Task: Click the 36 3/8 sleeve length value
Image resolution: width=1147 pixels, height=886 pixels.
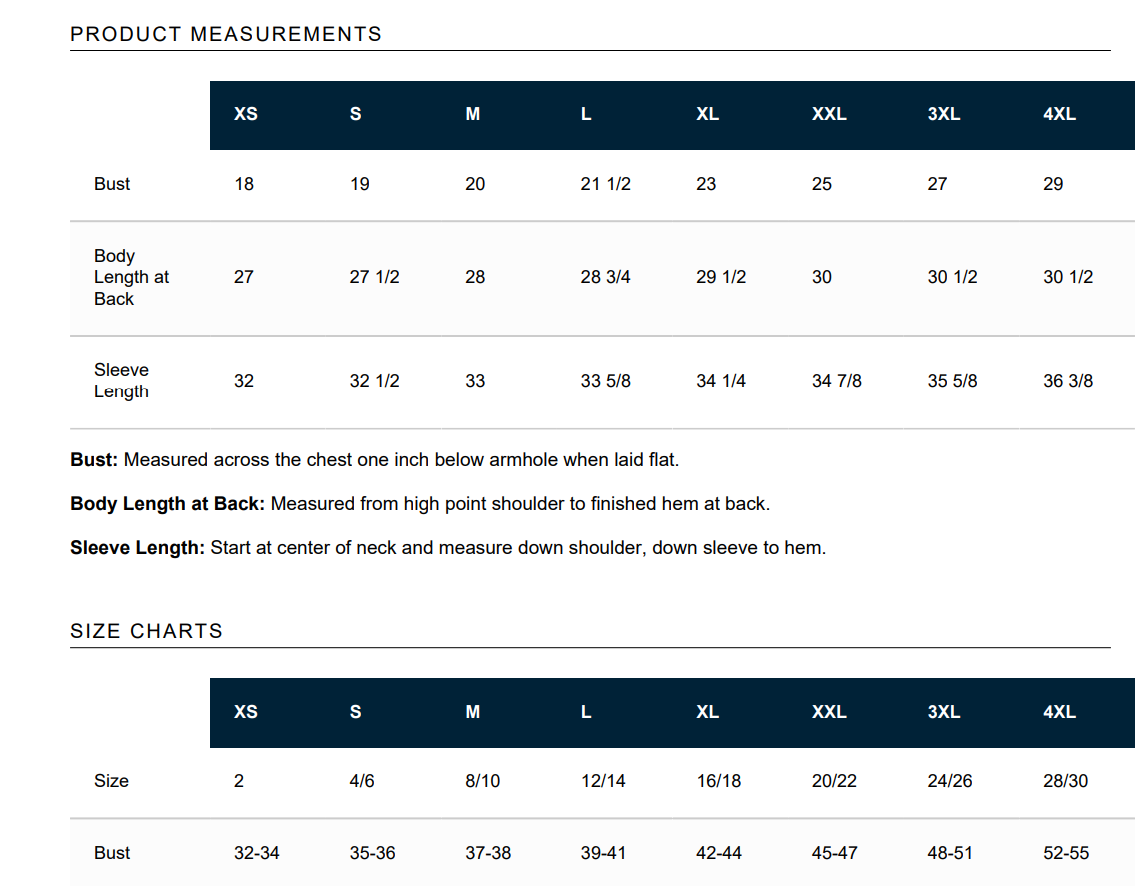Action: point(1068,381)
